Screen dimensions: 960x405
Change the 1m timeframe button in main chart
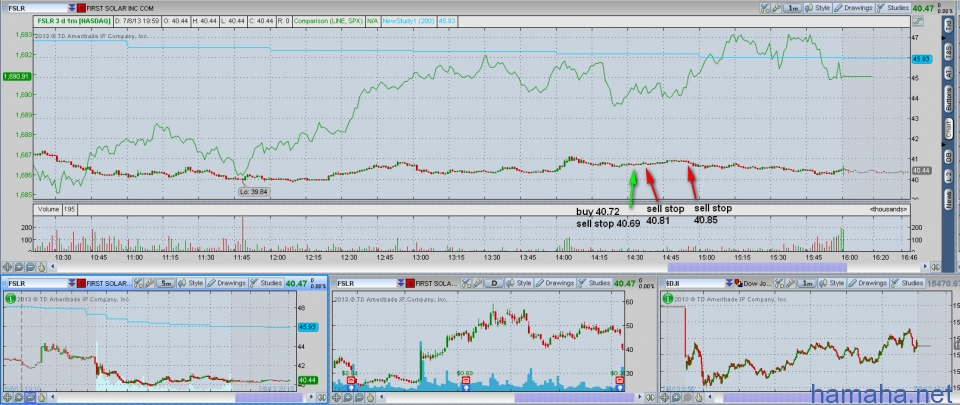point(793,8)
